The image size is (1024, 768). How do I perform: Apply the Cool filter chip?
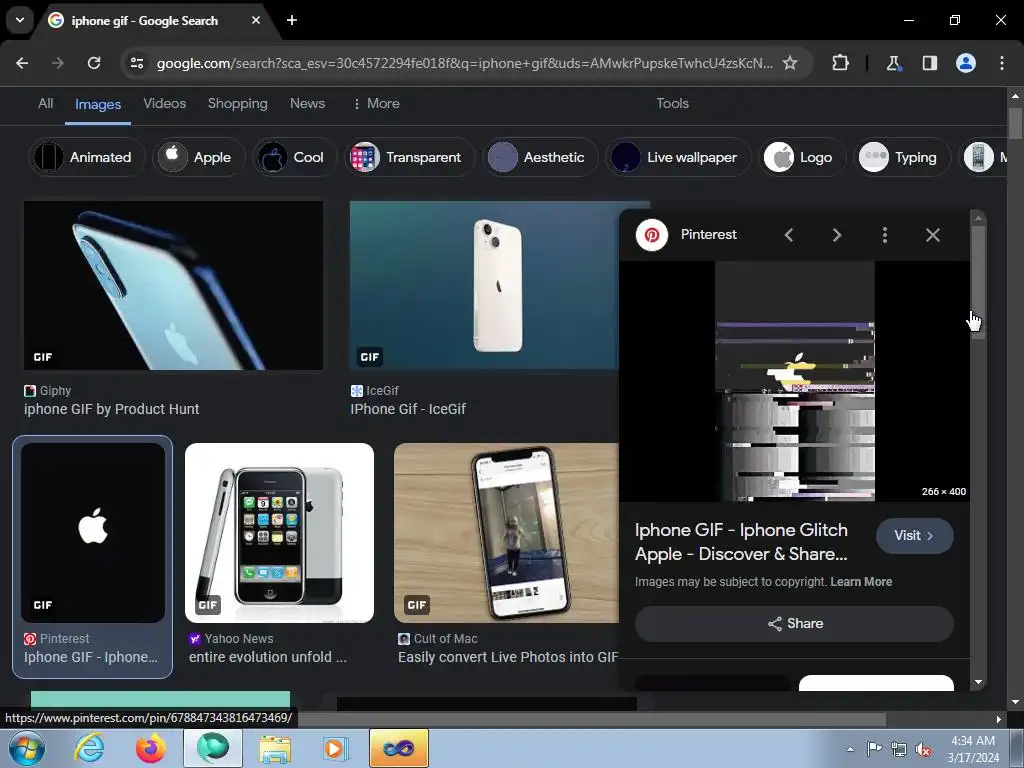pos(295,157)
